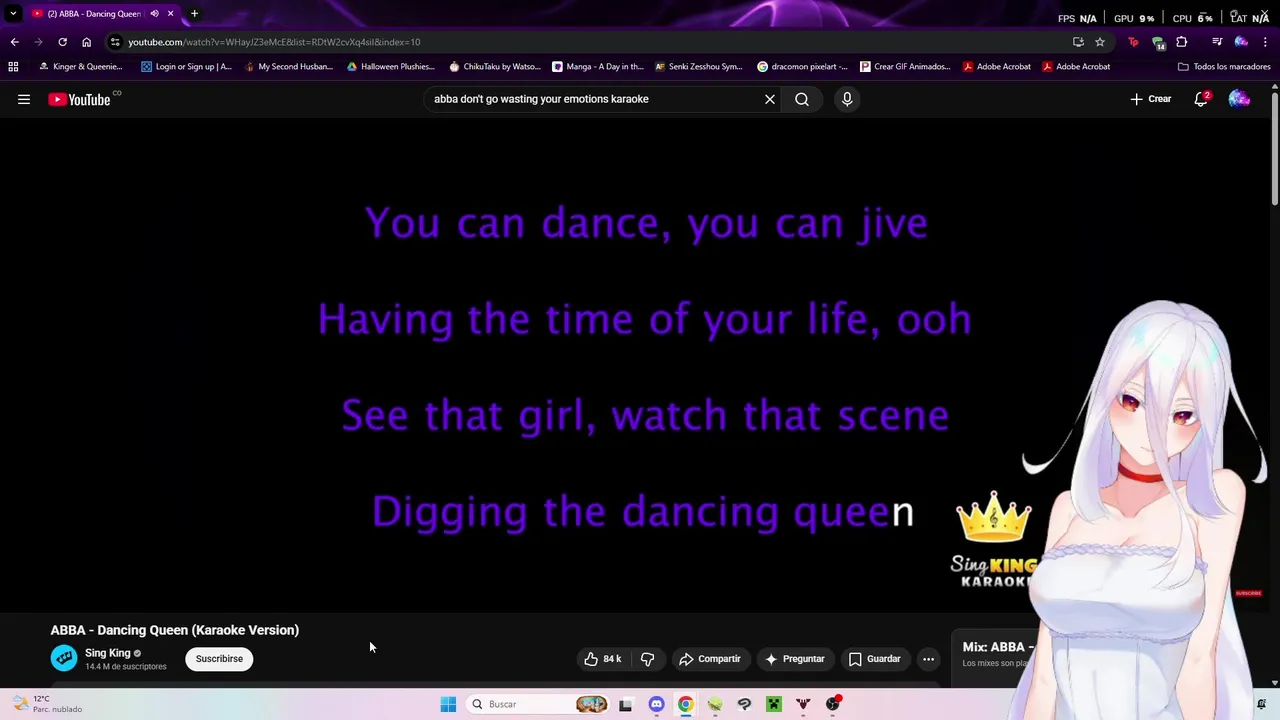
Task: Click the ABBA Dancing Queen video title
Action: [175, 630]
